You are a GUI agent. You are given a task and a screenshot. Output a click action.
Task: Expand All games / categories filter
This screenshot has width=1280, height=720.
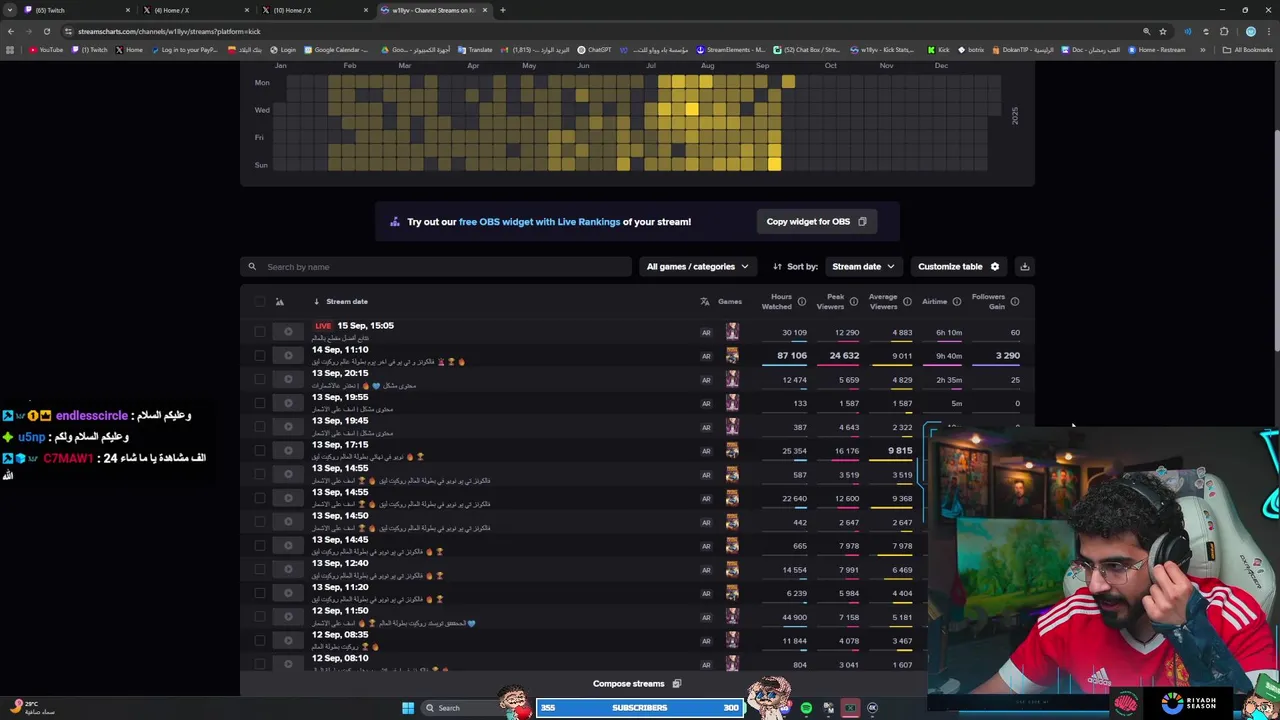pos(697,267)
